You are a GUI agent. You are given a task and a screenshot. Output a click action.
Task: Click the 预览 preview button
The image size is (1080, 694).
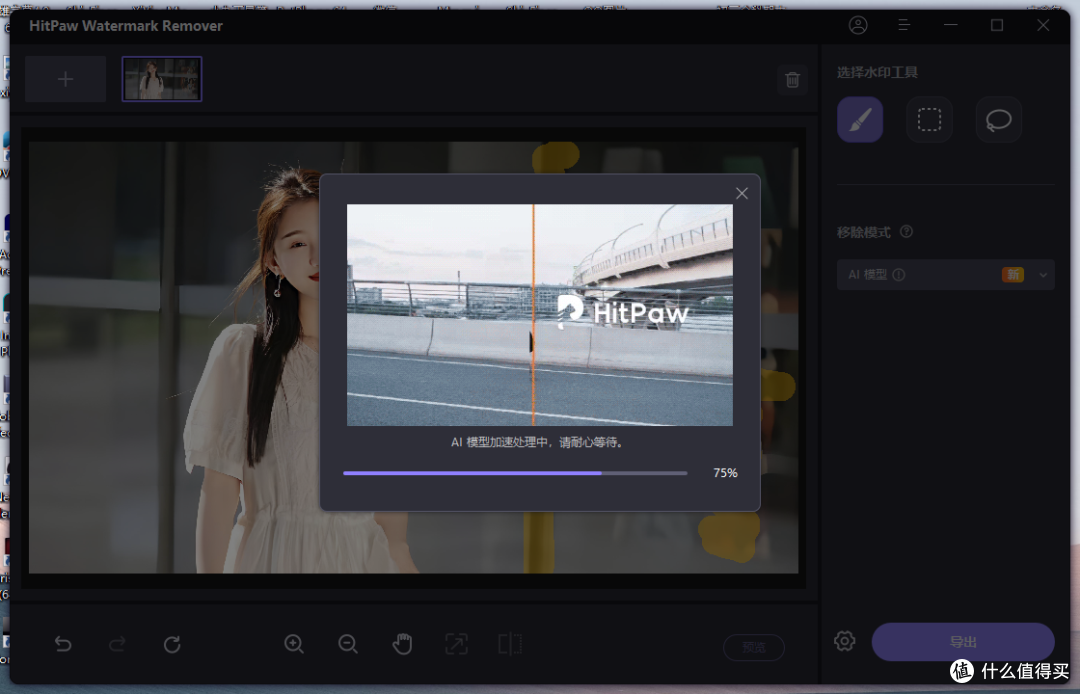pos(754,647)
